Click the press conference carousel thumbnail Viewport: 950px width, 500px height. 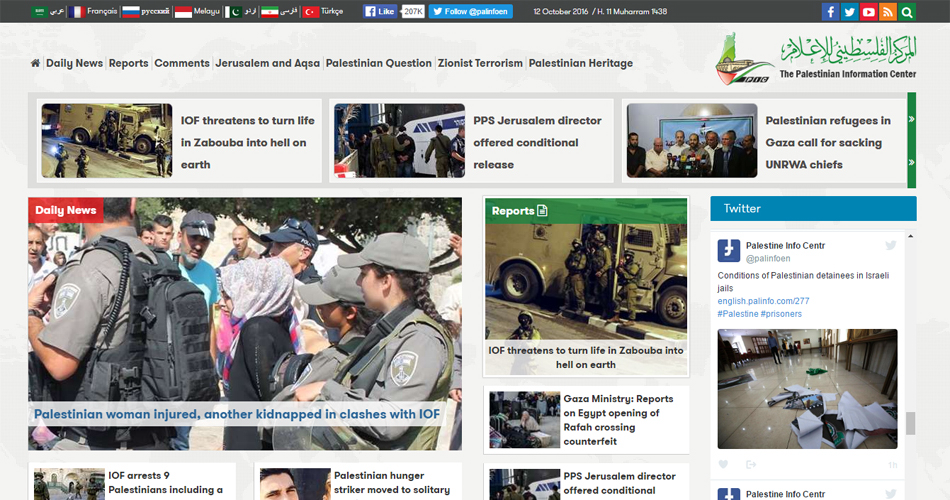(692, 141)
